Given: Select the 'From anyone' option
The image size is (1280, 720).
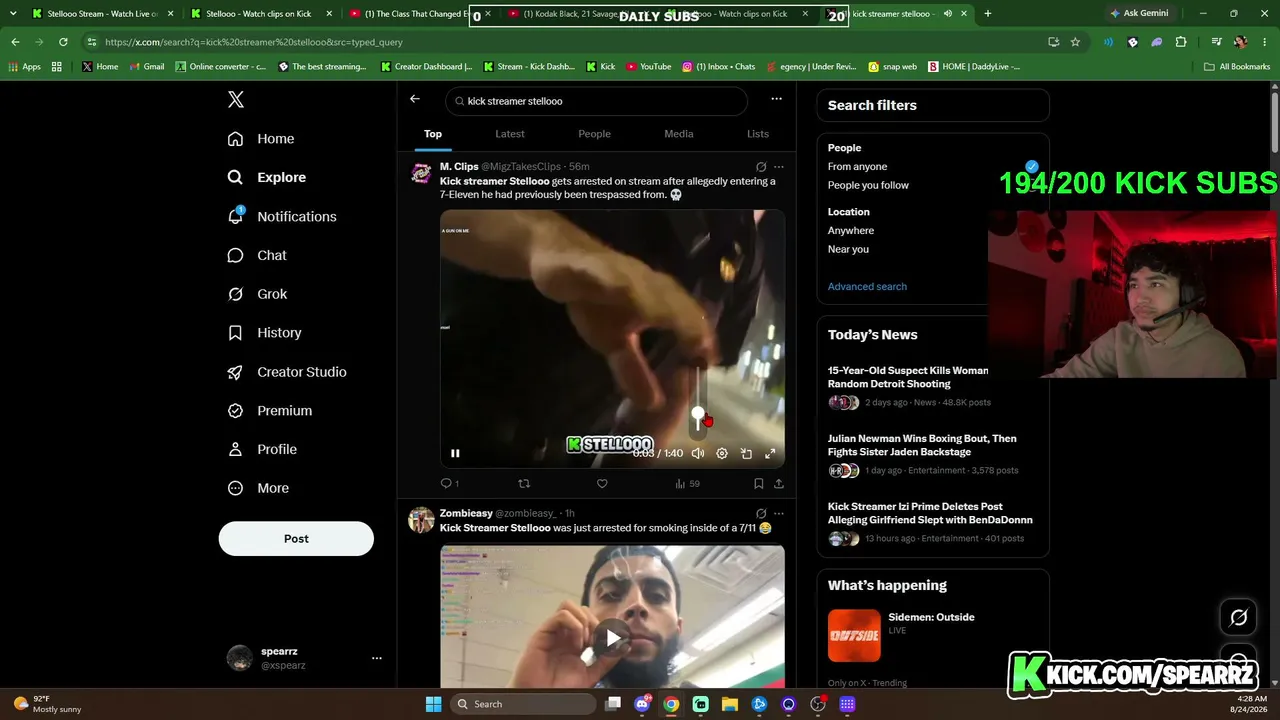Looking at the screenshot, I should pyautogui.click(x=857, y=167).
